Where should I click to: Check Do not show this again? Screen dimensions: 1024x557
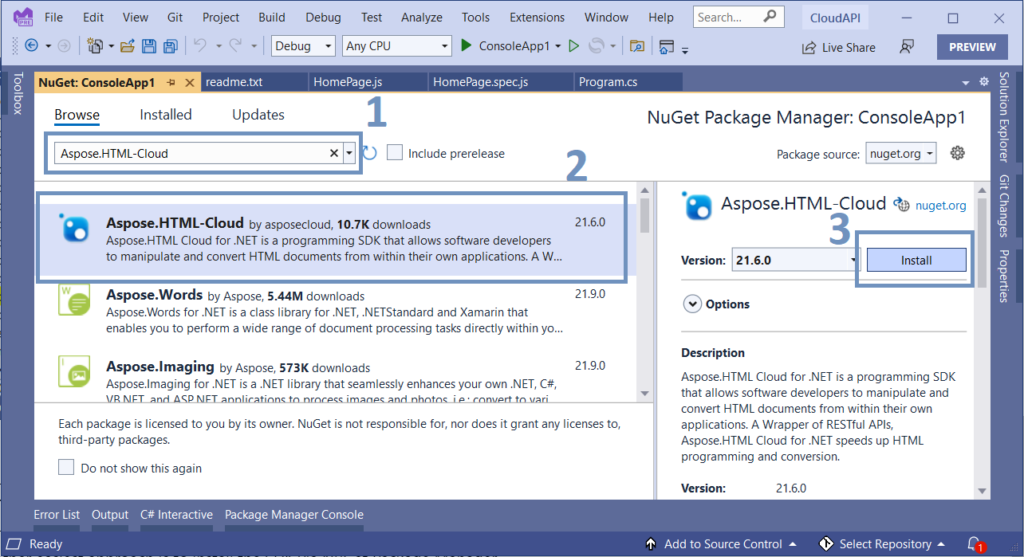tap(66, 467)
